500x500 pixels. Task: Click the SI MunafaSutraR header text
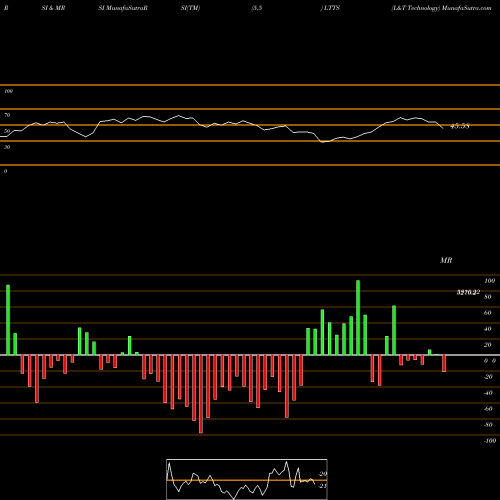tap(123, 8)
